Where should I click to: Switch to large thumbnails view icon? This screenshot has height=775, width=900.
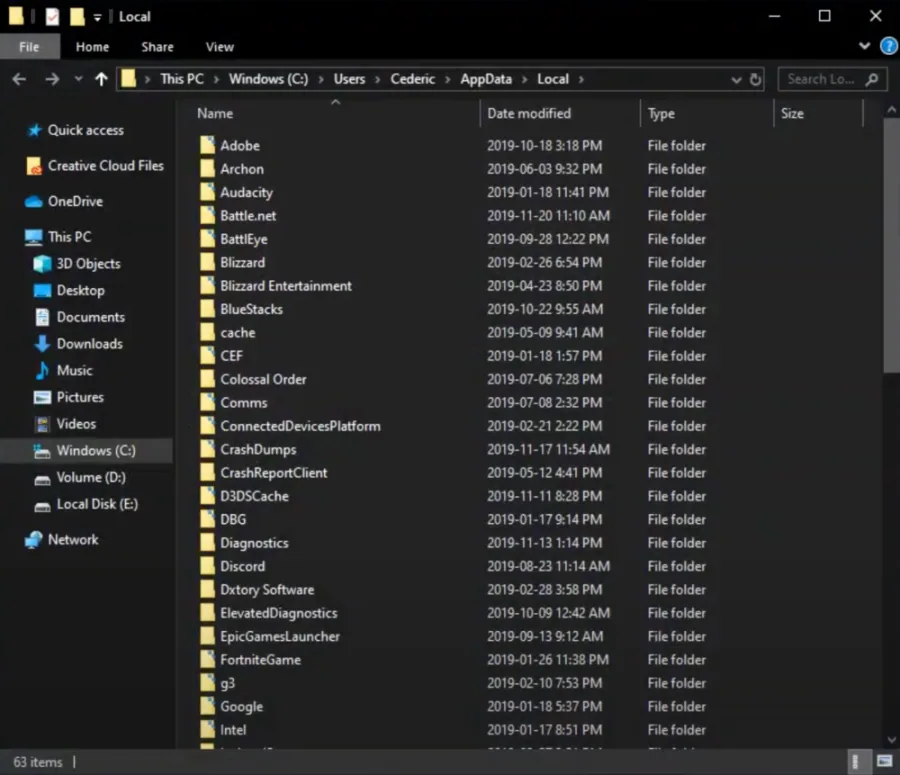click(x=885, y=762)
